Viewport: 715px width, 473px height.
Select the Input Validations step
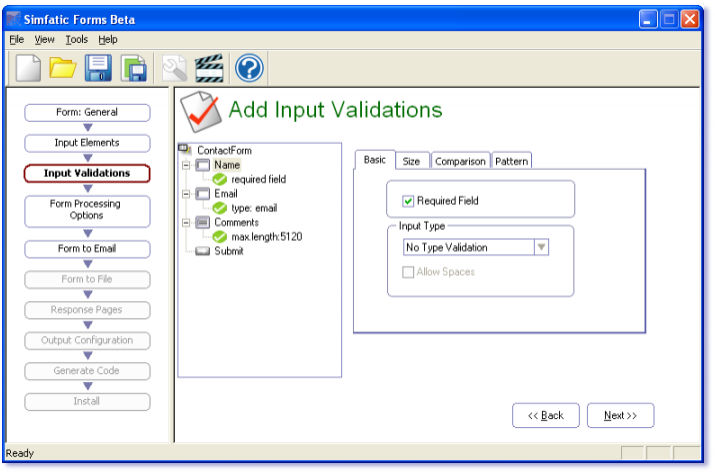[87, 173]
